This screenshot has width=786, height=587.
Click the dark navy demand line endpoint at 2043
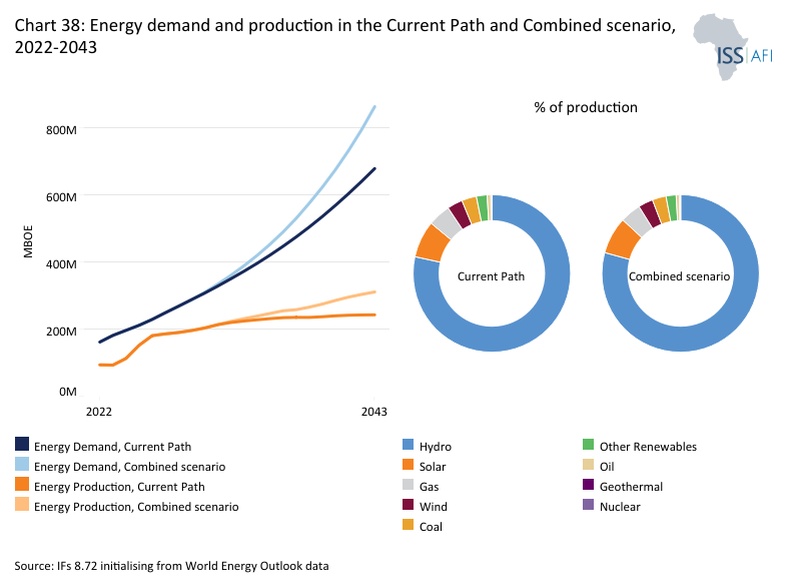point(374,169)
